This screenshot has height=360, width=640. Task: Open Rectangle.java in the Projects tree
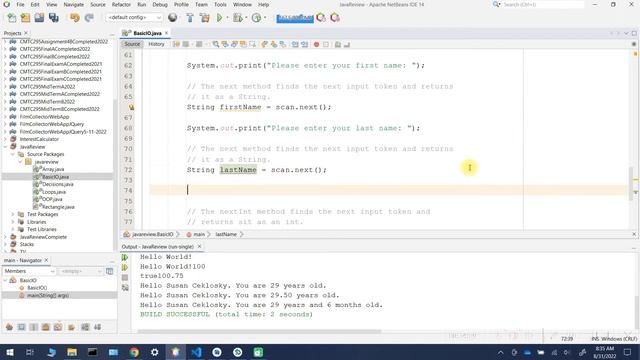(x=58, y=207)
